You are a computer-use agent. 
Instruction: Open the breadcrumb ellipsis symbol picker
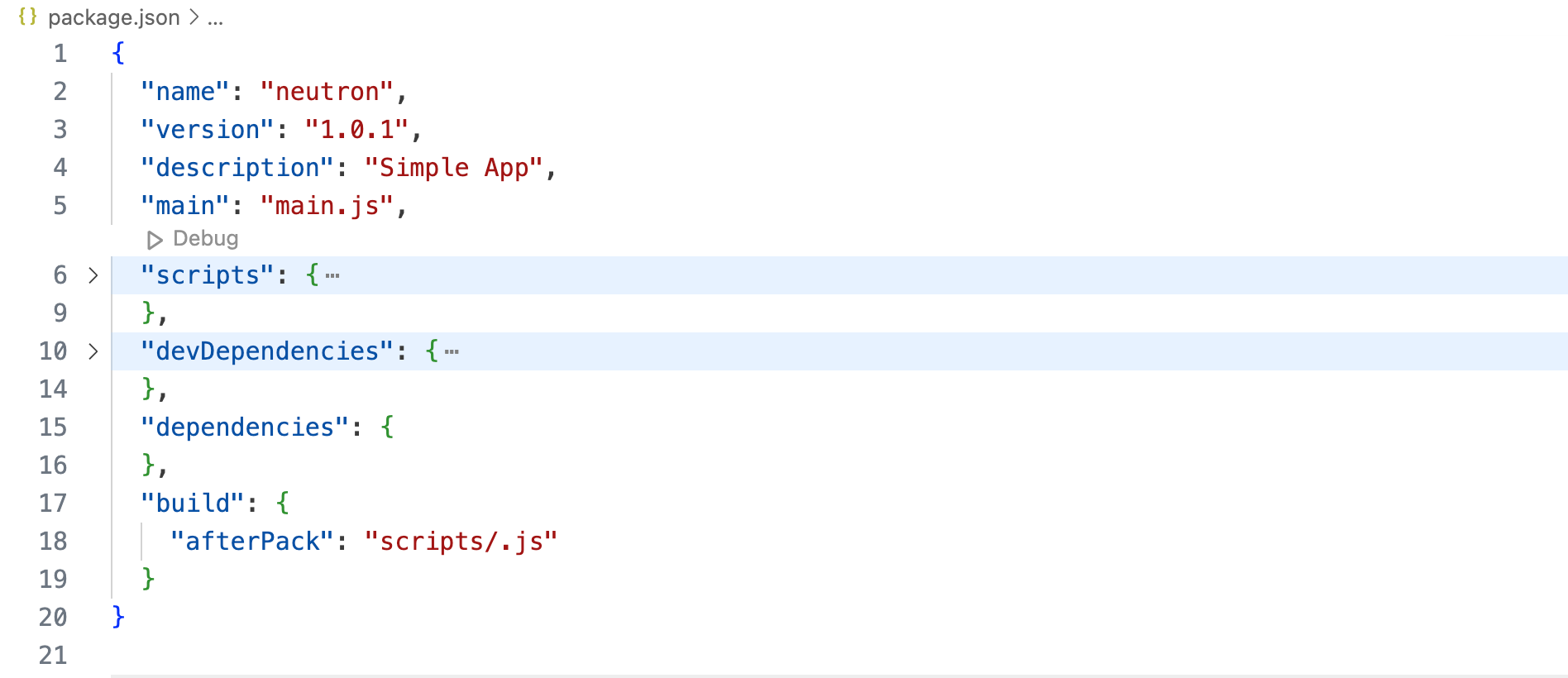[x=215, y=17]
